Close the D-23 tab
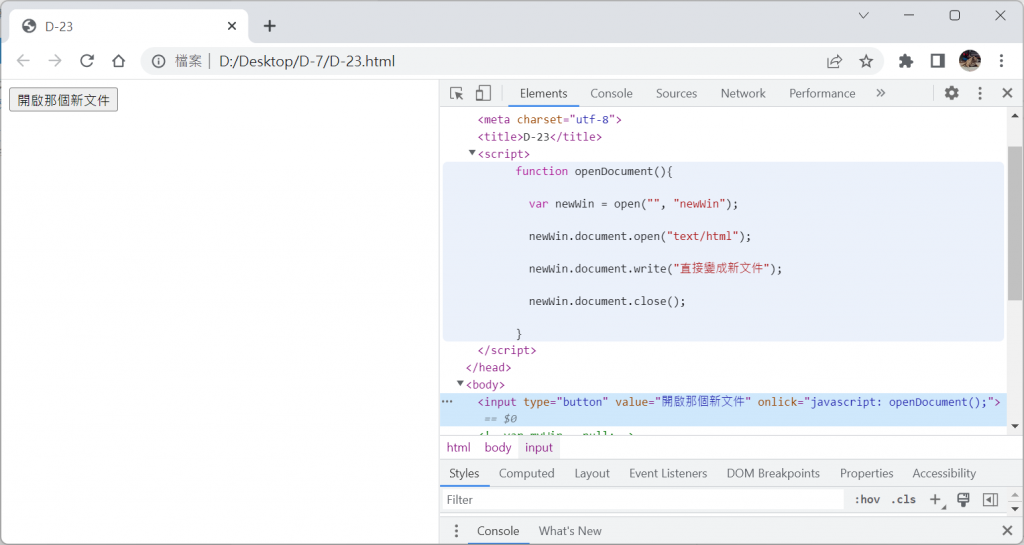This screenshot has width=1024, height=545. coord(232,26)
